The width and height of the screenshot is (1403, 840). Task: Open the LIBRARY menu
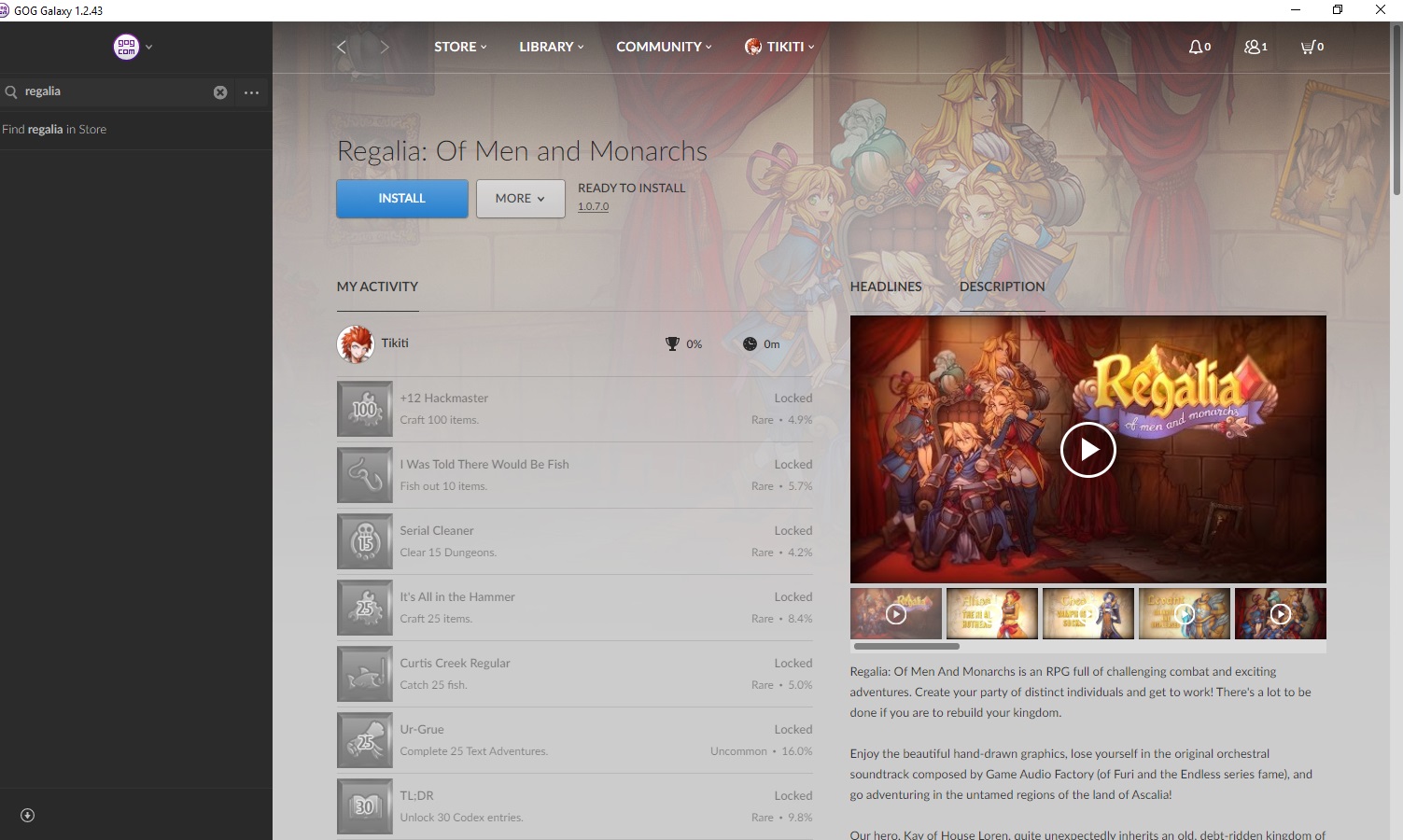pyautogui.click(x=552, y=47)
